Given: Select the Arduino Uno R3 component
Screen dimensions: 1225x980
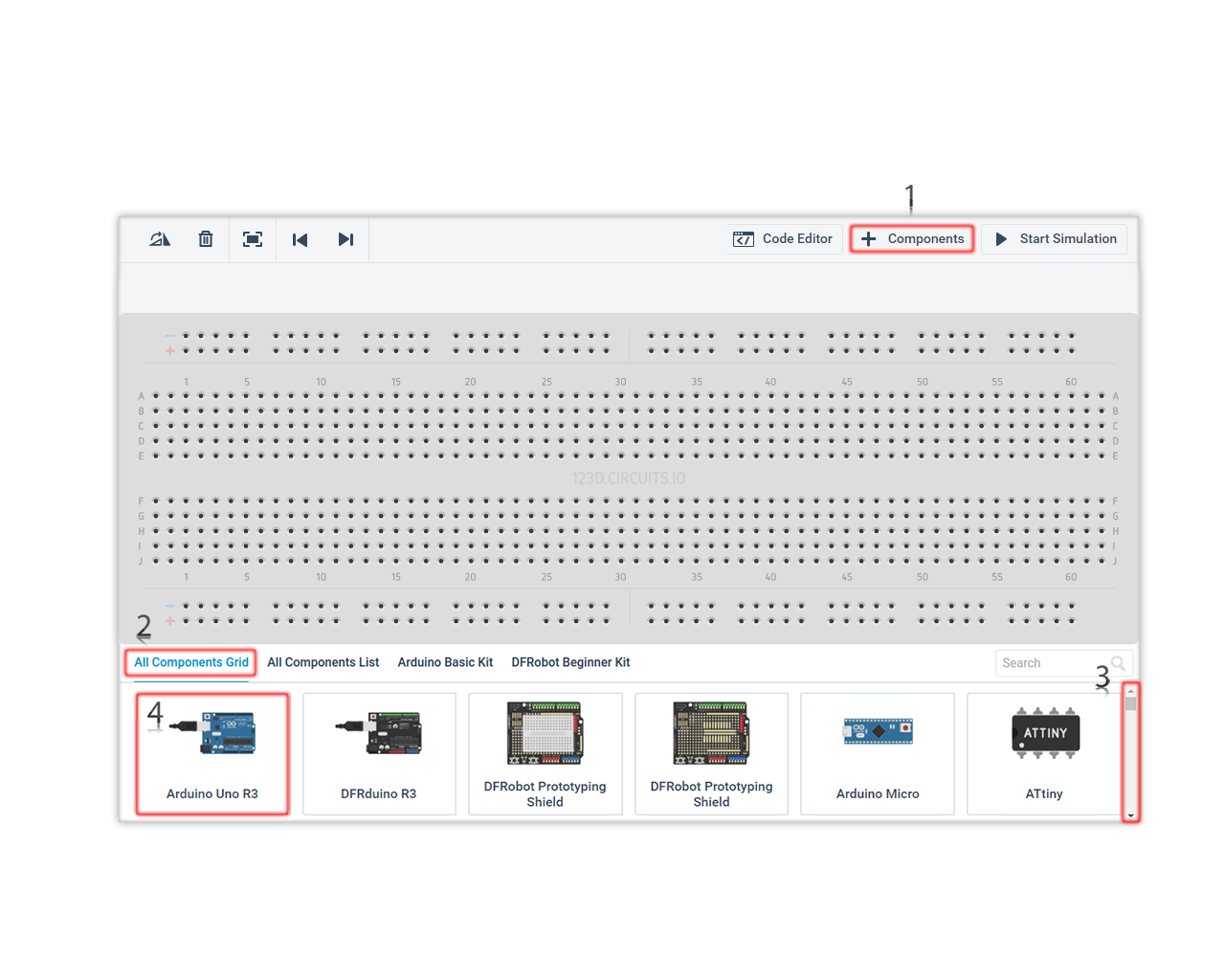Looking at the screenshot, I should (212, 754).
